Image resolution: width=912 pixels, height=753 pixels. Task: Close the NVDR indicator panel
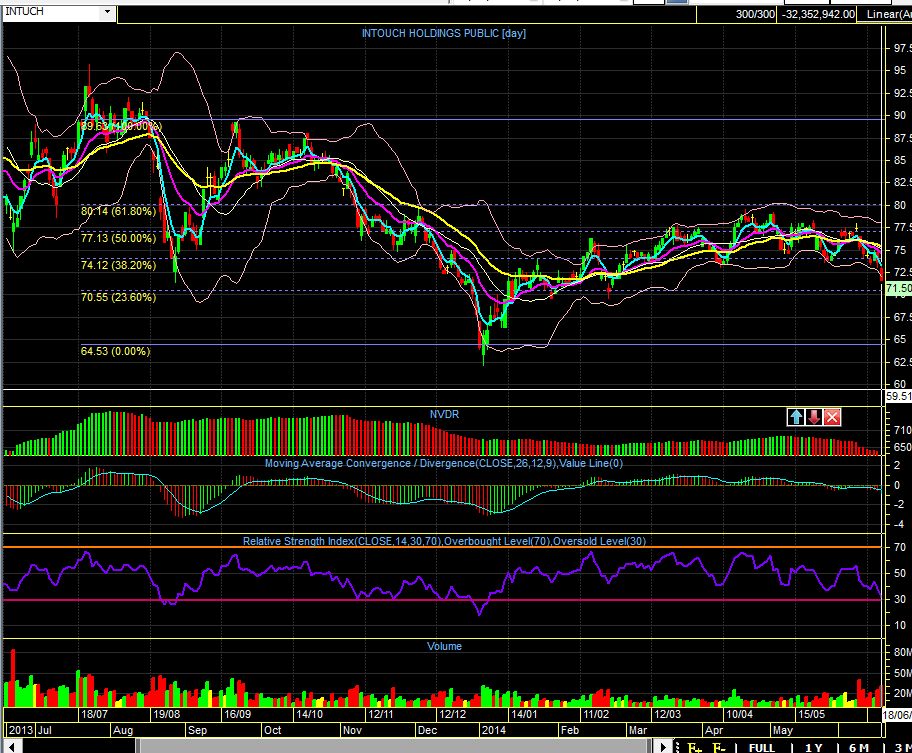(832, 417)
